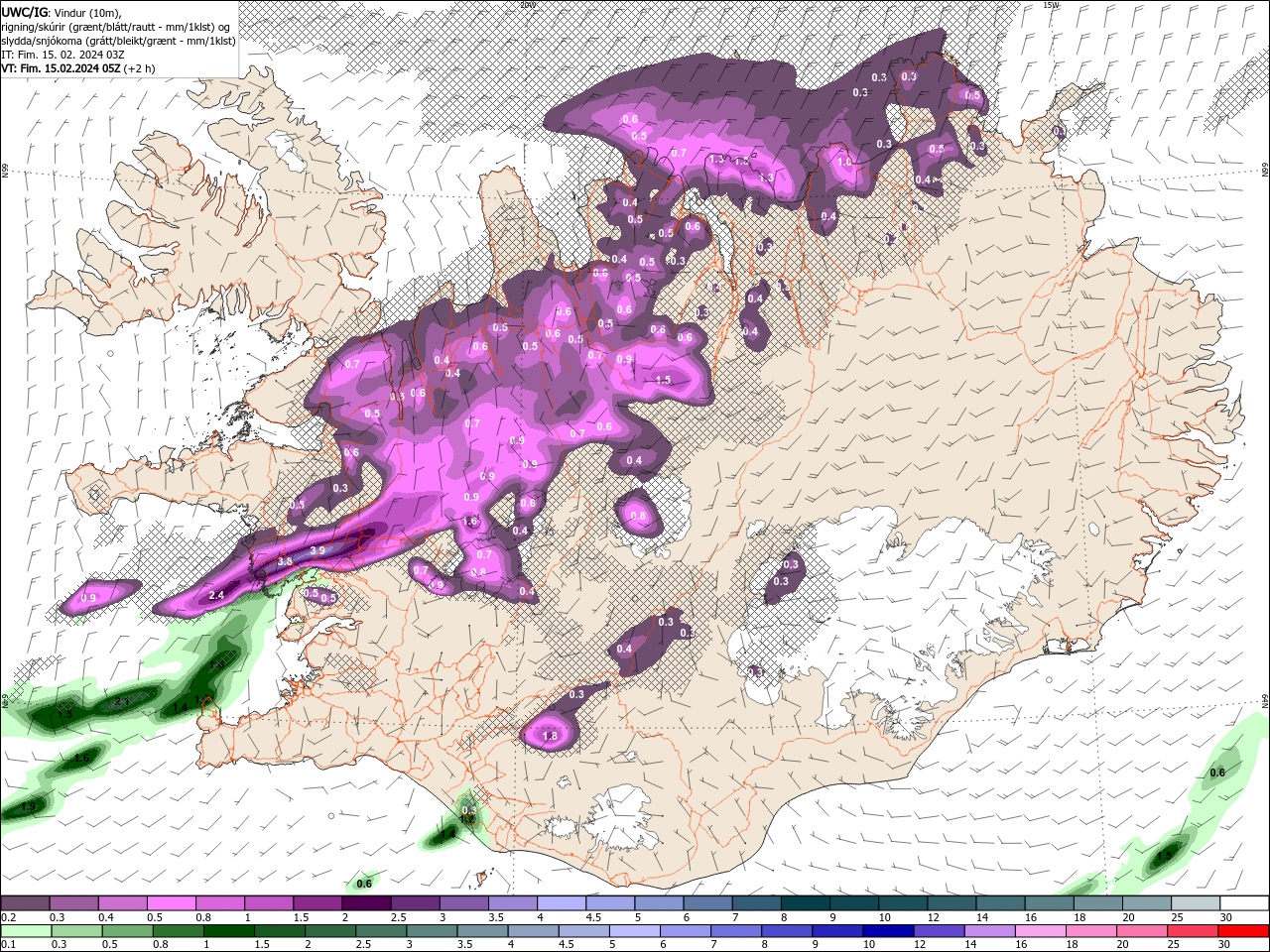
Task: Click the snow legend swatch for 0.2–0.3
Action: click(x=25, y=903)
